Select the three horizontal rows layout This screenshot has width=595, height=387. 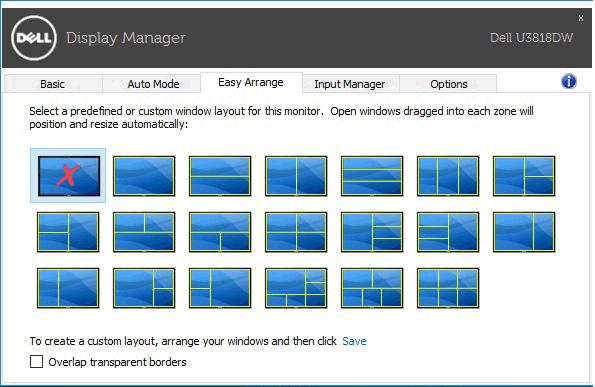tap(372, 176)
